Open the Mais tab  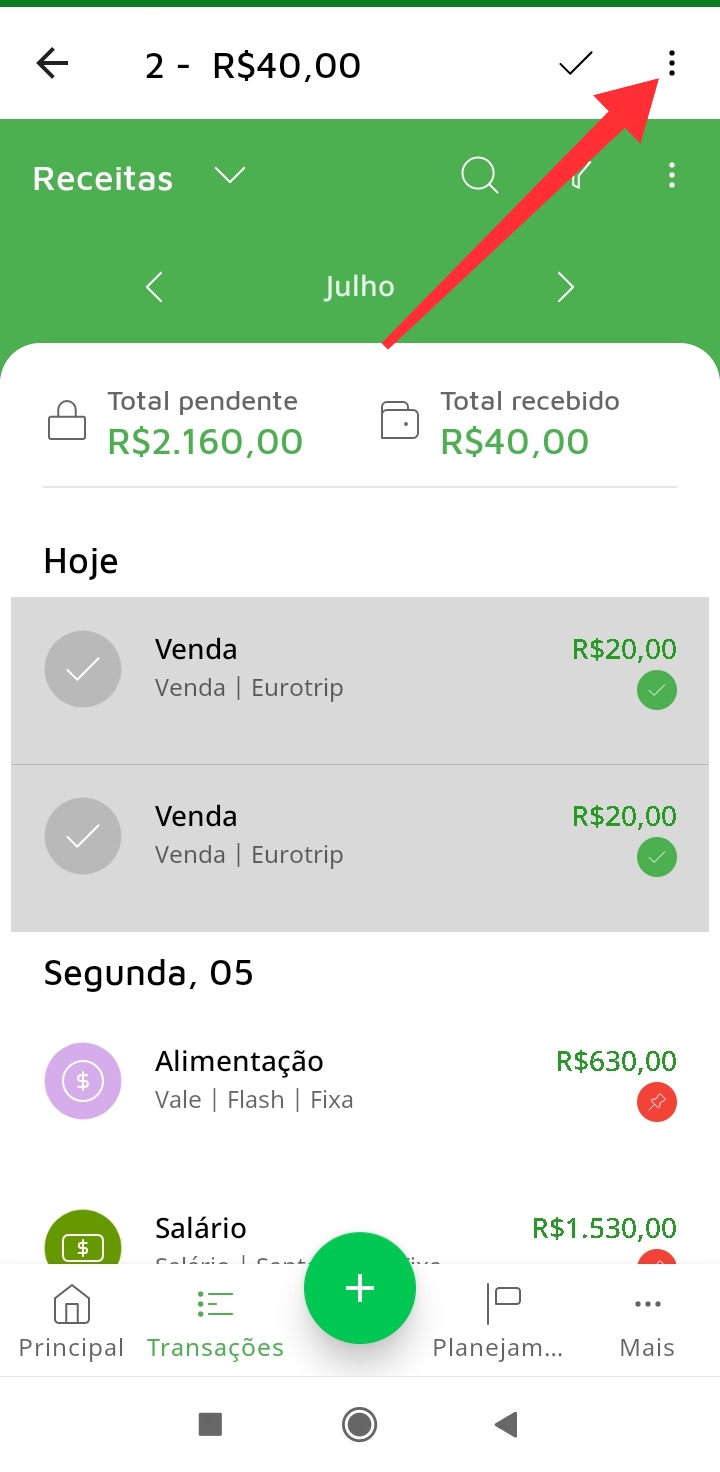tap(647, 1322)
